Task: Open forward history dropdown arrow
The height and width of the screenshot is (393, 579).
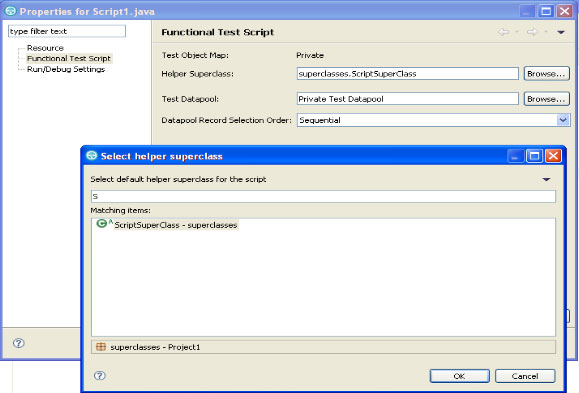Action: [x=546, y=32]
